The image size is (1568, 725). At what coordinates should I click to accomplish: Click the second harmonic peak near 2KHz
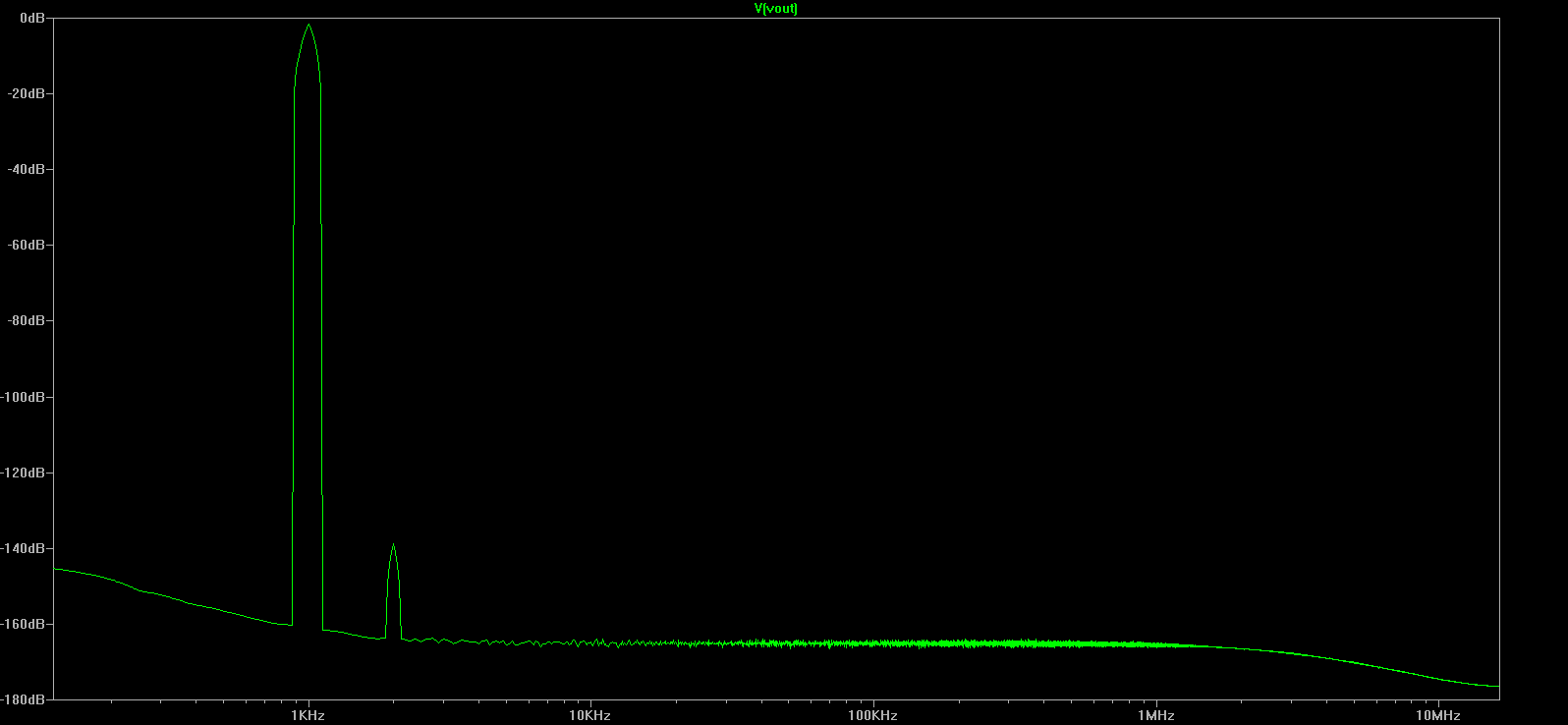point(393,546)
